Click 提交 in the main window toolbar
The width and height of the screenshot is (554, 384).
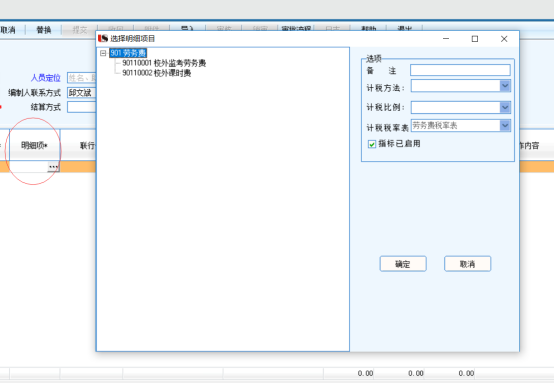(x=80, y=30)
